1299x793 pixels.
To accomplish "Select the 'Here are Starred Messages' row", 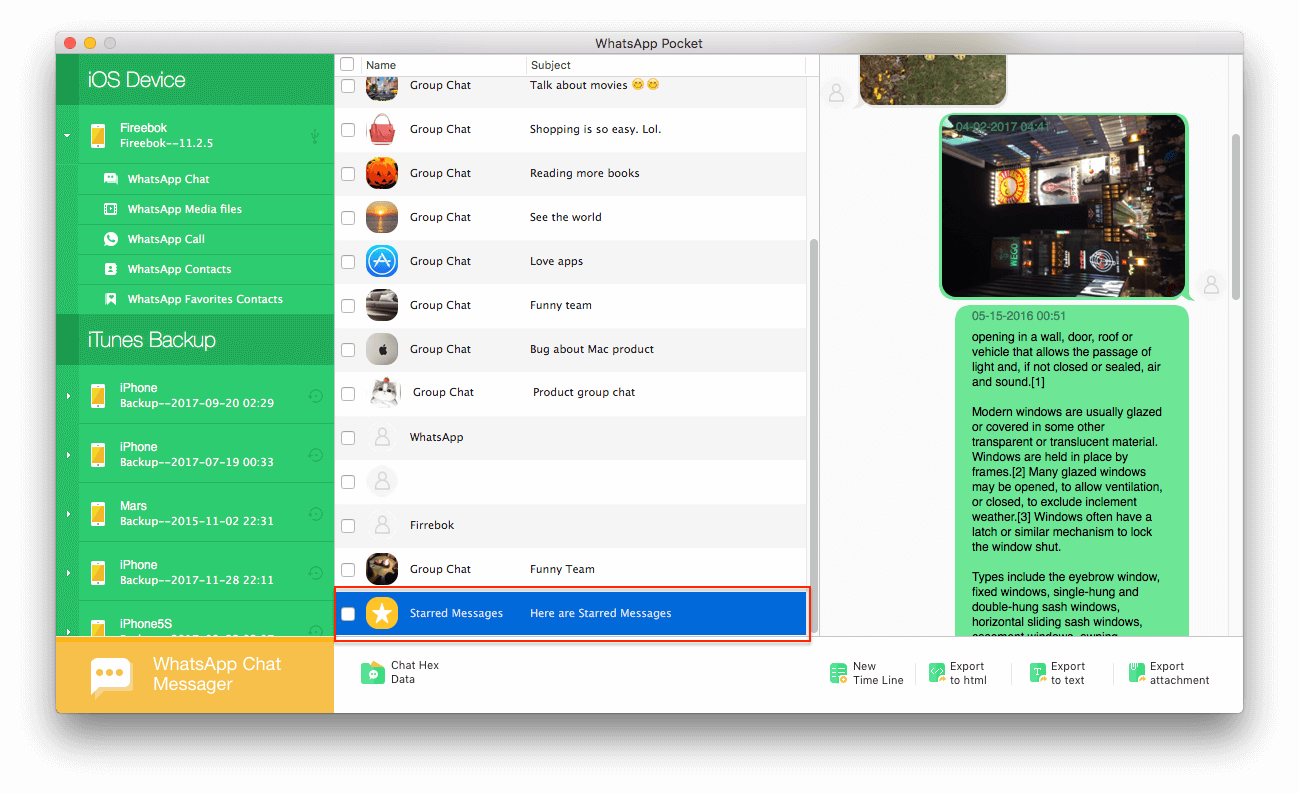I will pos(570,613).
